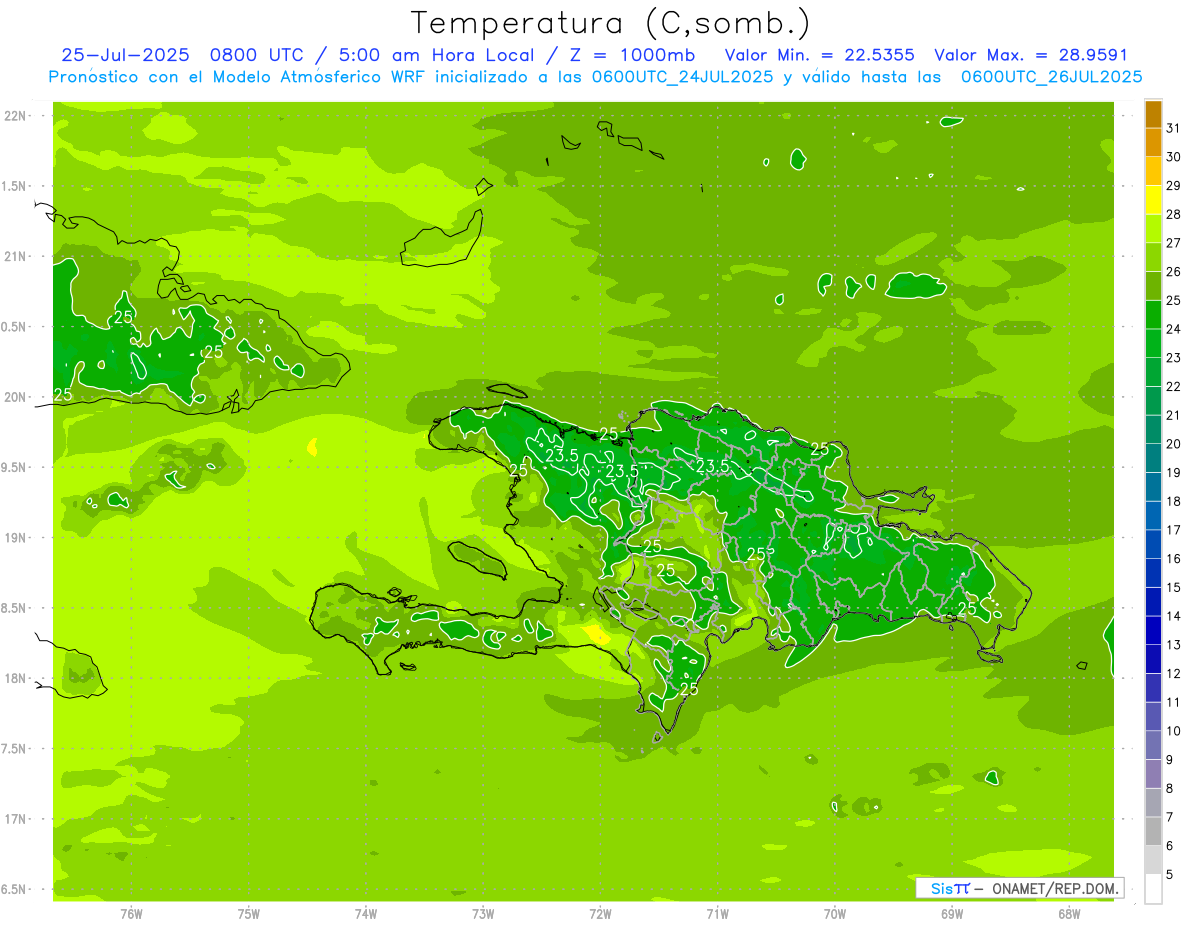Click the '70W' longitude axis label
The image size is (1200, 927).
click(835, 913)
